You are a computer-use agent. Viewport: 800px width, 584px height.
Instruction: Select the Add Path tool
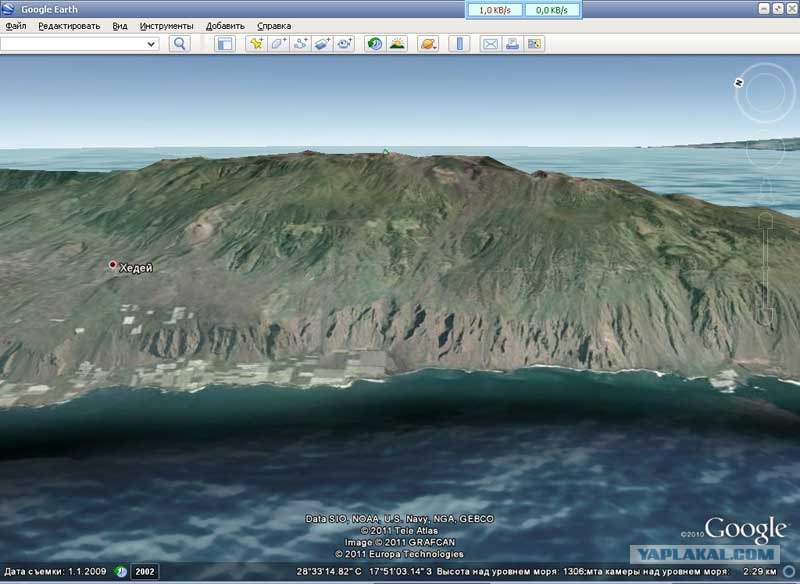coord(300,44)
